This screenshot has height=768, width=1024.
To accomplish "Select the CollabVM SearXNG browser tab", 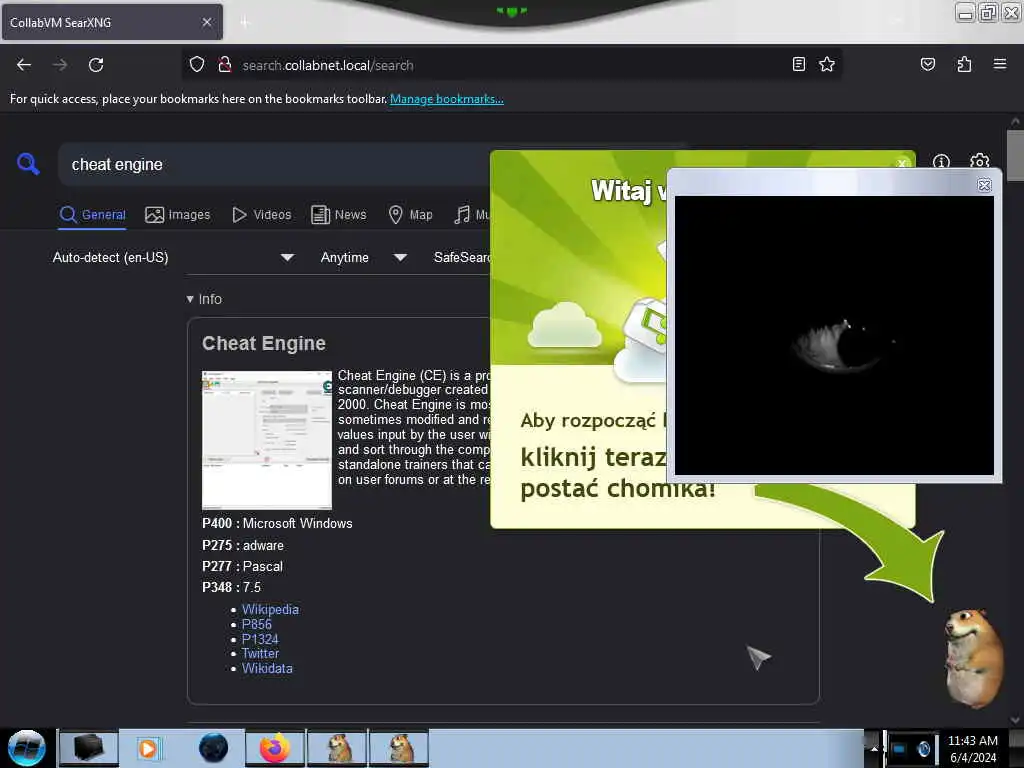I will 112,22.
